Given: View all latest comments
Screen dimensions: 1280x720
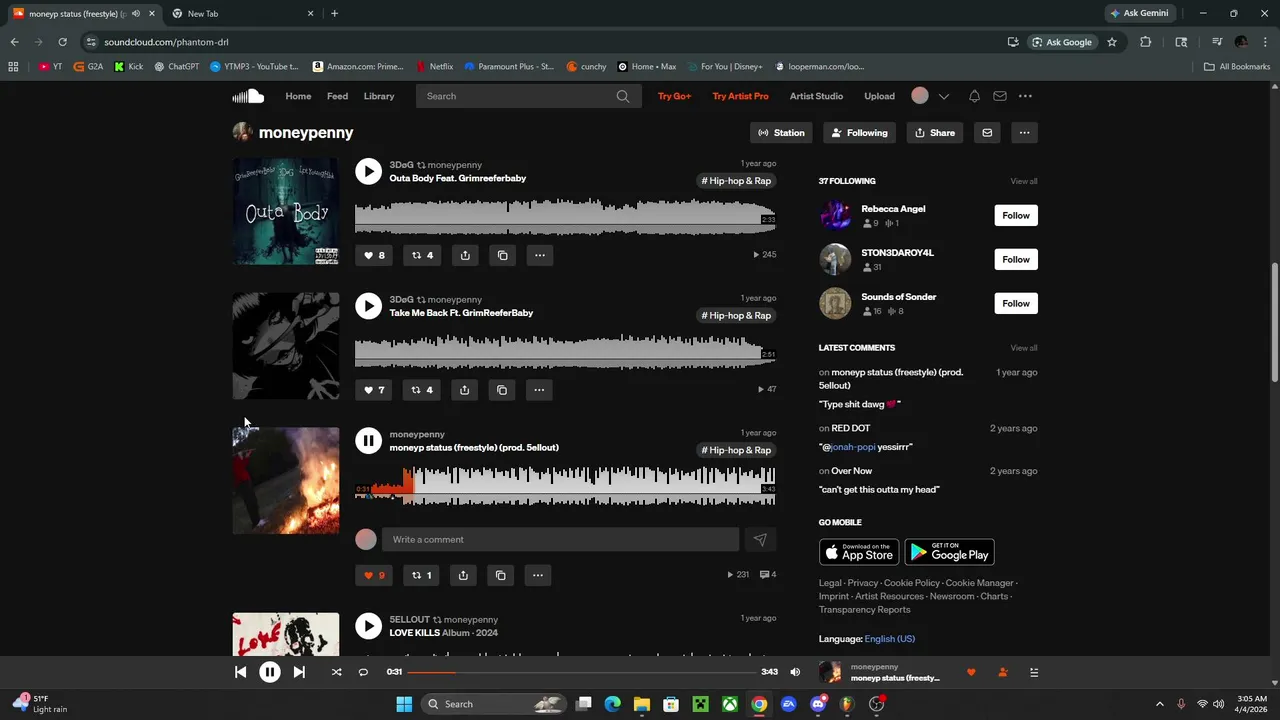Looking at the screenshot, I should coord(1024,348).
